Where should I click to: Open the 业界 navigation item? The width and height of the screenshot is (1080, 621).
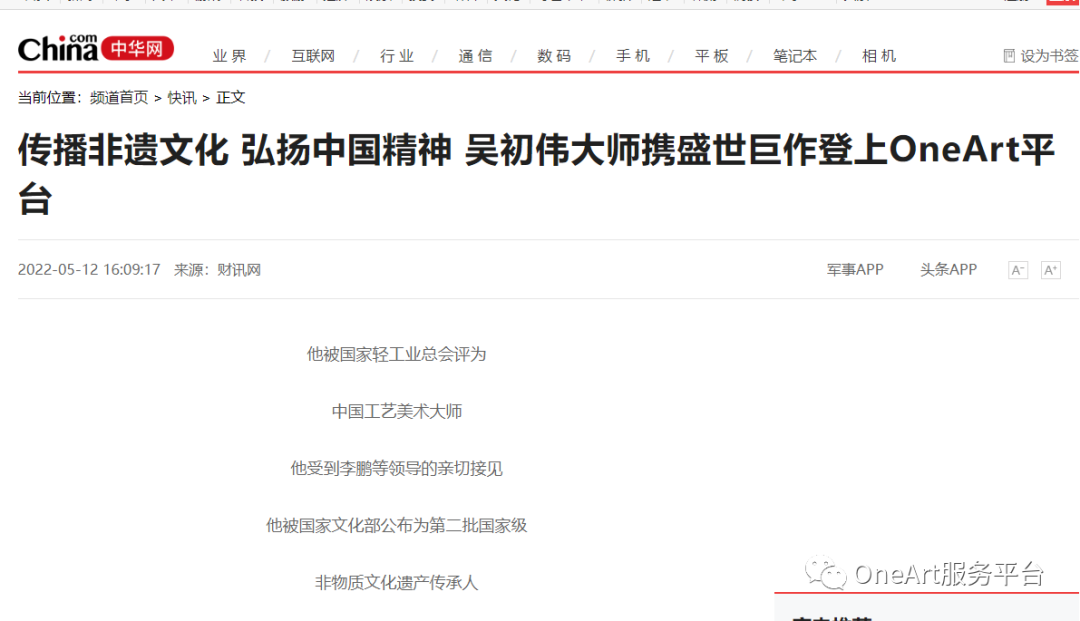point(229,56)
